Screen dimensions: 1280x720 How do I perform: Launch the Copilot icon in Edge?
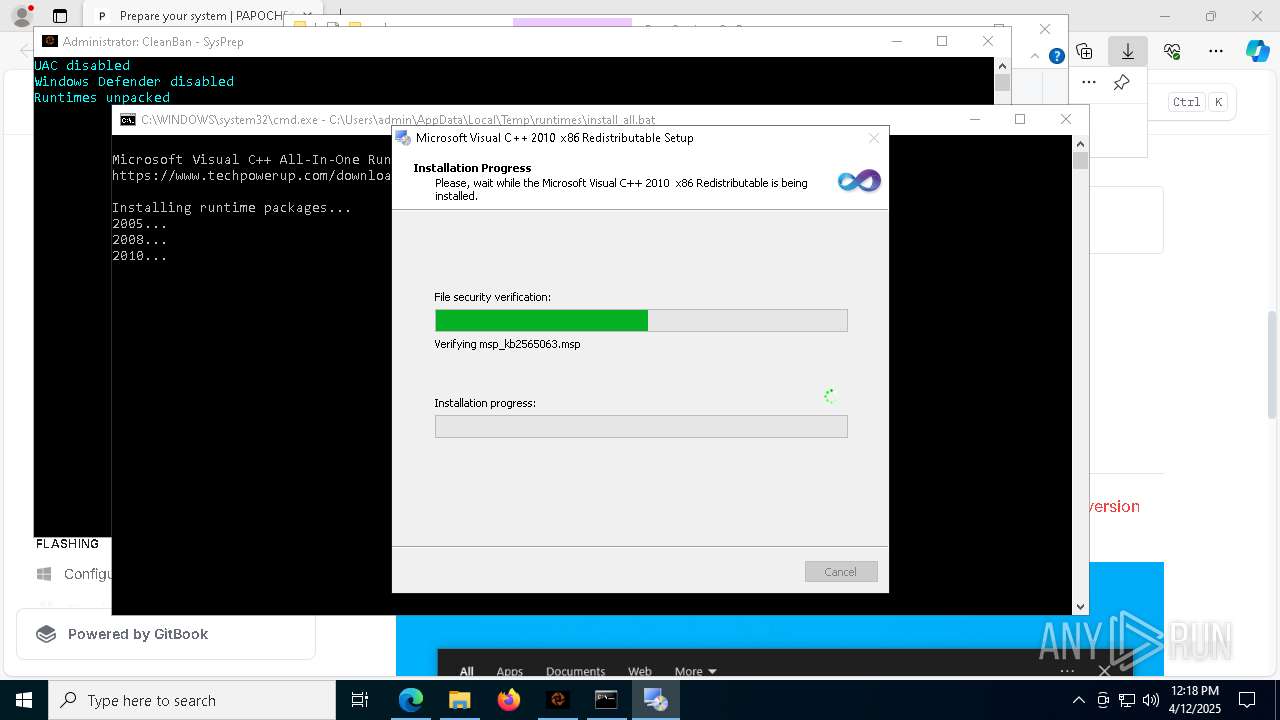1257,51
